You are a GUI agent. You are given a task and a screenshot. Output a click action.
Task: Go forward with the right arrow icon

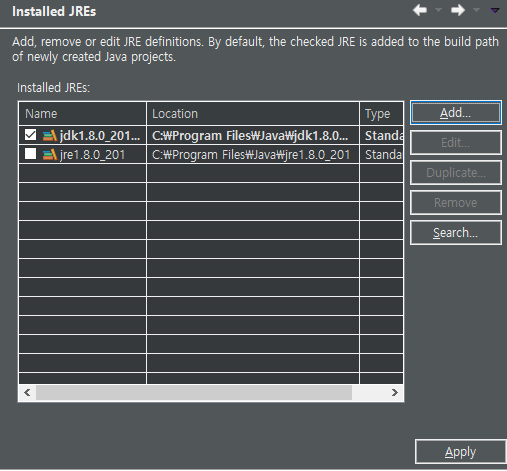click(458, 10)
